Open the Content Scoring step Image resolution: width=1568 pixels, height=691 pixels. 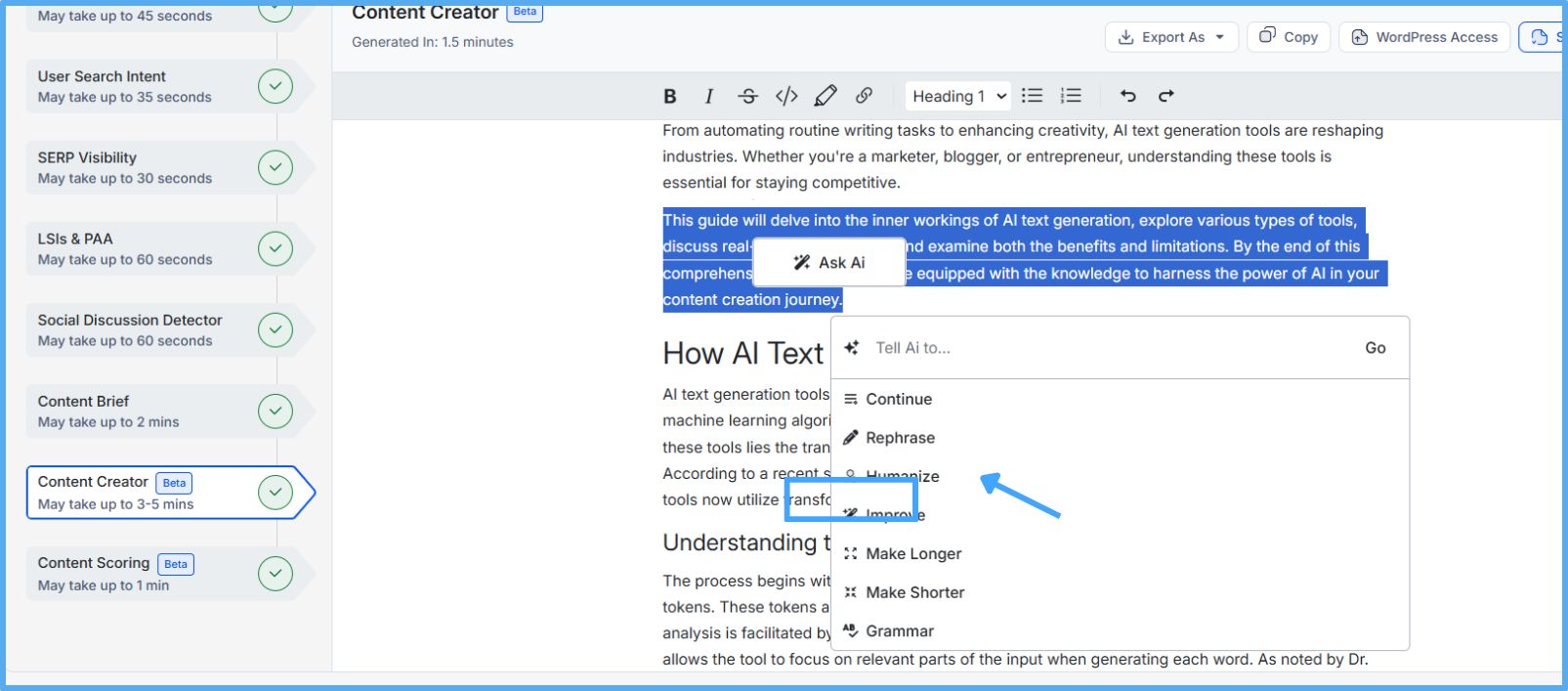click(x=170, y=574)
